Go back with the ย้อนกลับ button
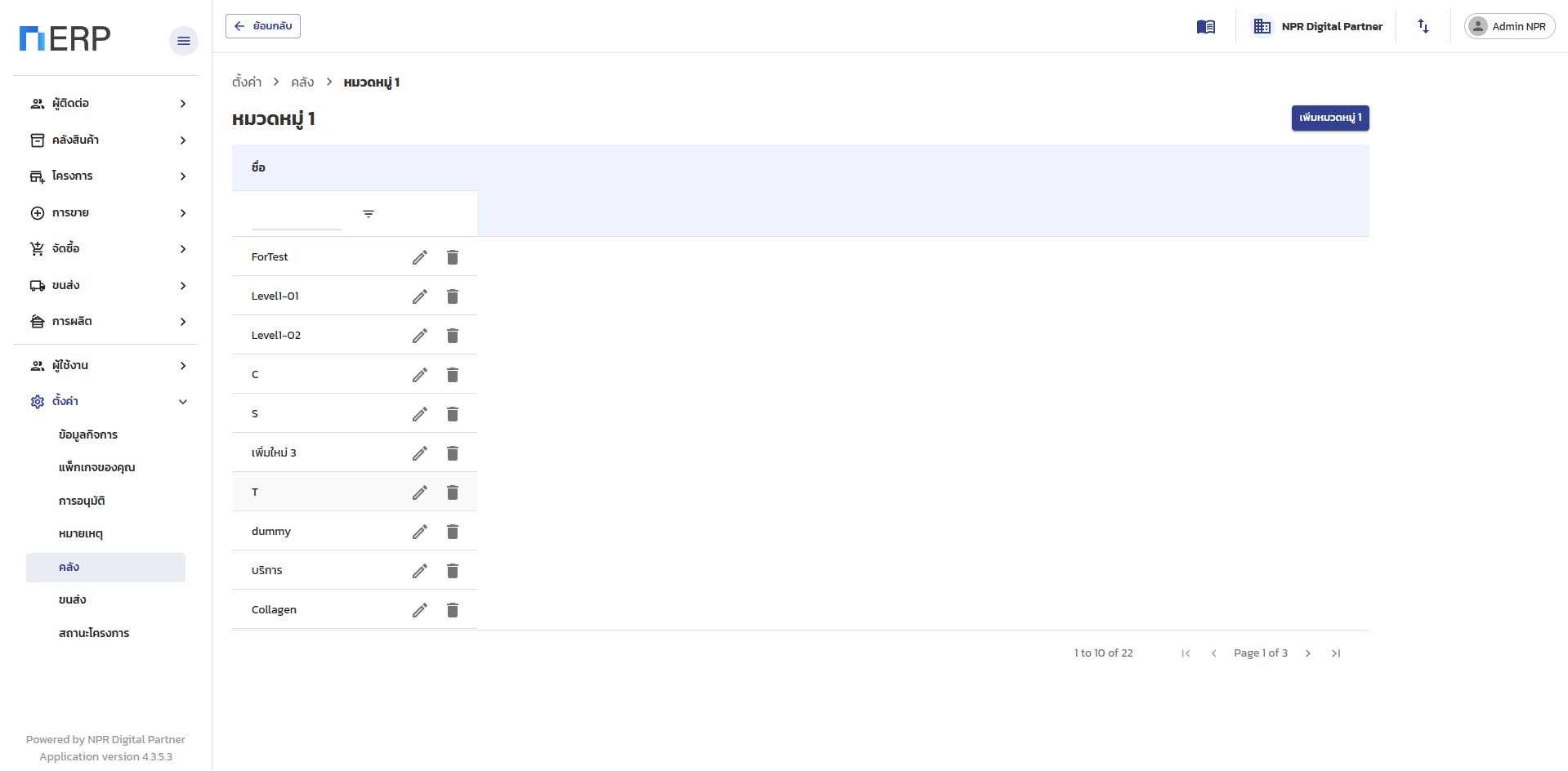Viewport: 1568px width, 771px height. pos(263,26)
